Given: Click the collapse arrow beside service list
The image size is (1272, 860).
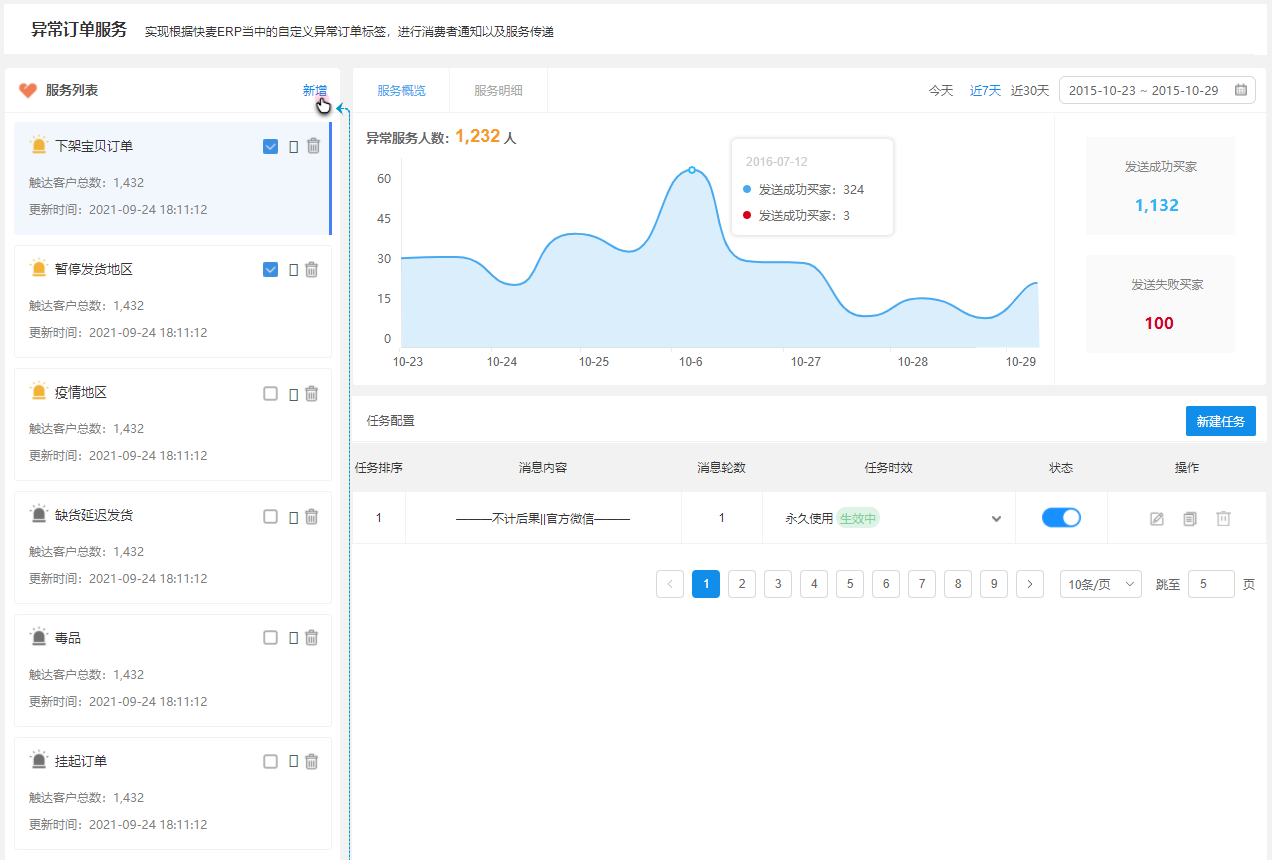Looking at the screenshot, I should tap(341, 108).
